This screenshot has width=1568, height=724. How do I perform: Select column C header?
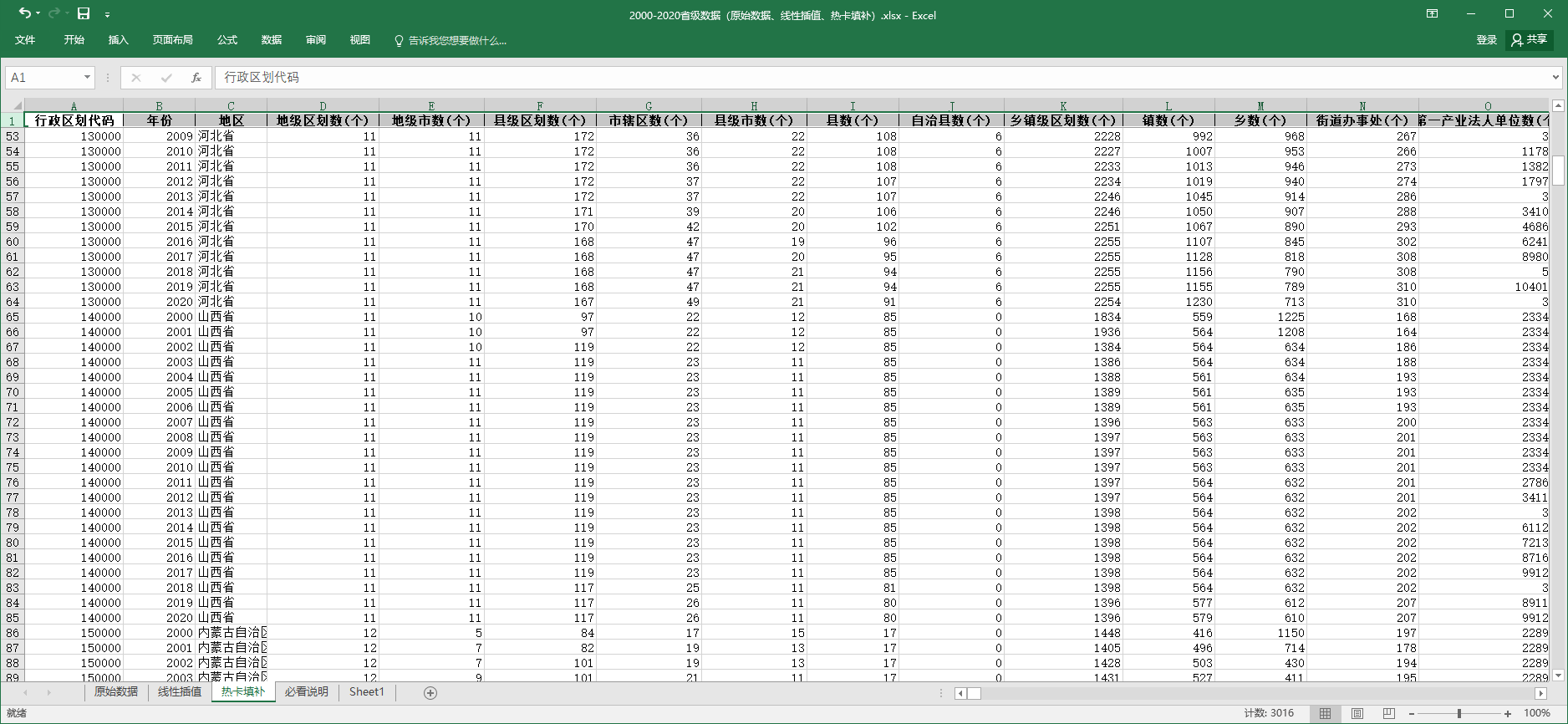[231, 106]
